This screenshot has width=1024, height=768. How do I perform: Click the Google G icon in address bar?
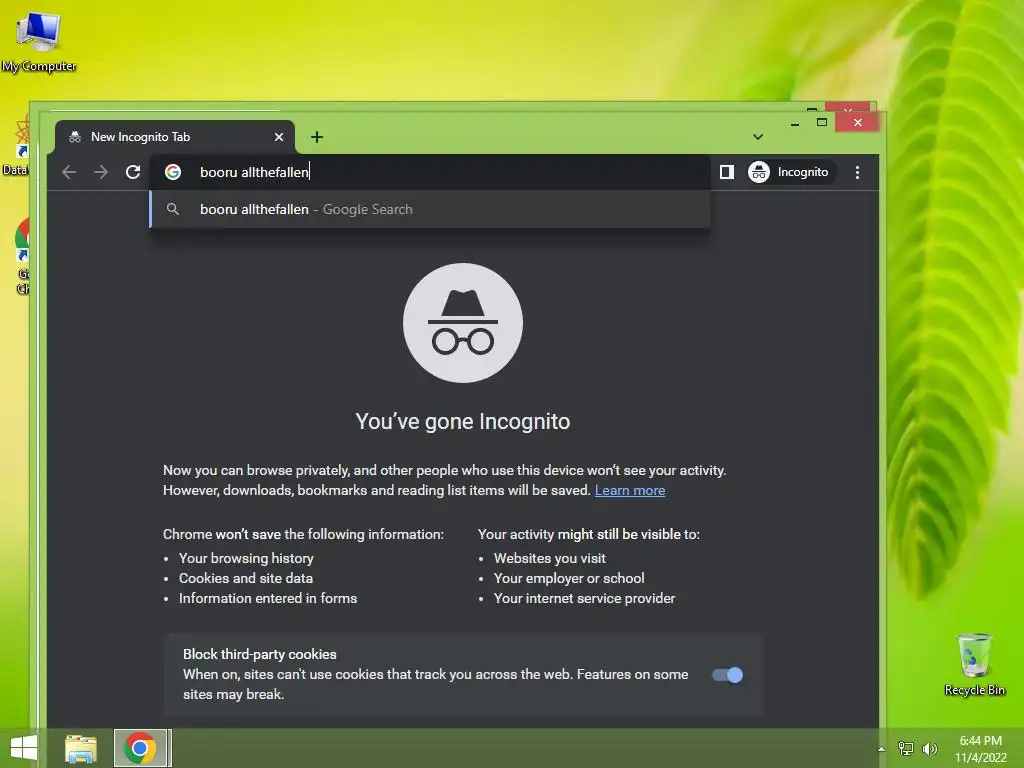point(173,172)
